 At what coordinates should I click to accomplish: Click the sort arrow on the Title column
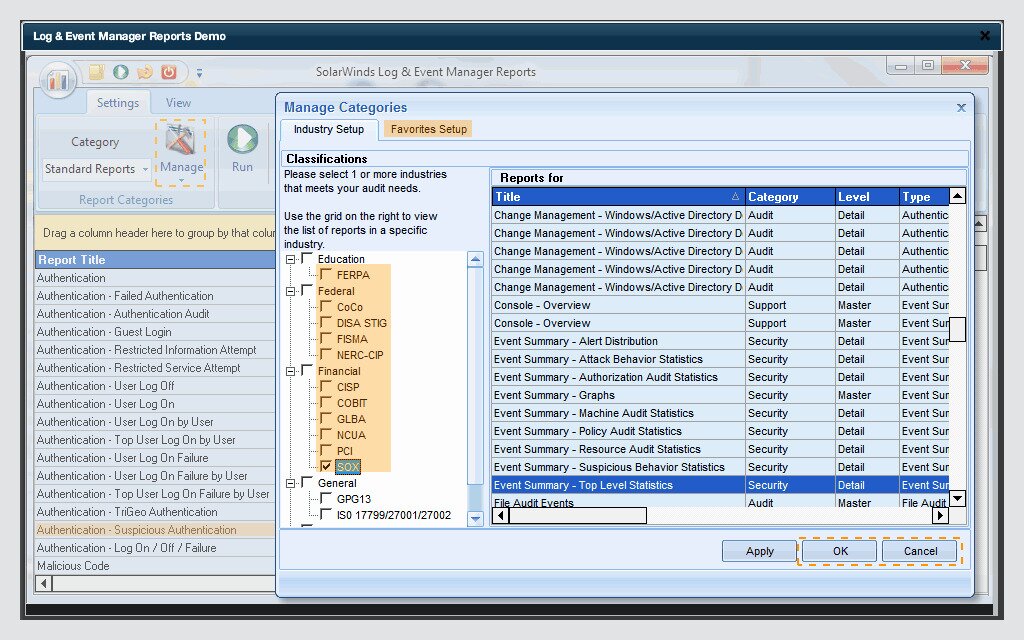pos(737,195)
